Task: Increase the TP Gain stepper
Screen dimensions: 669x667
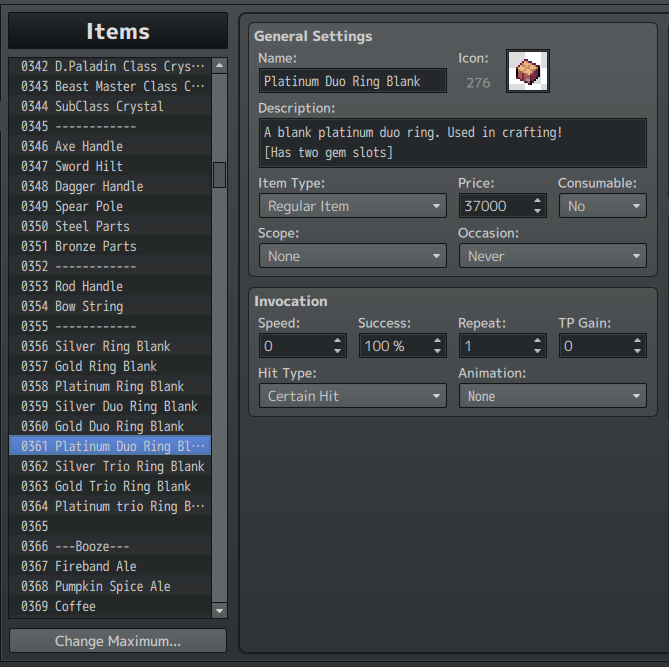Action: (637, 341)
